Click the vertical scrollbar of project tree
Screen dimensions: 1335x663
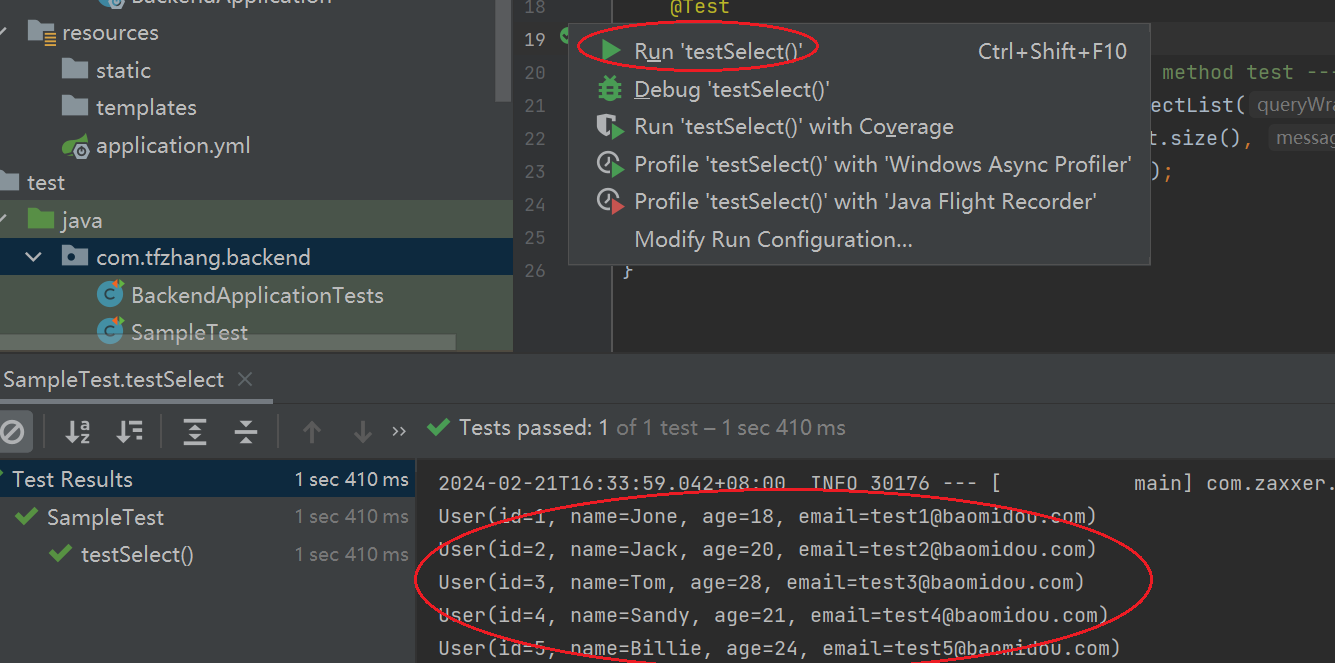pos(505,53)
